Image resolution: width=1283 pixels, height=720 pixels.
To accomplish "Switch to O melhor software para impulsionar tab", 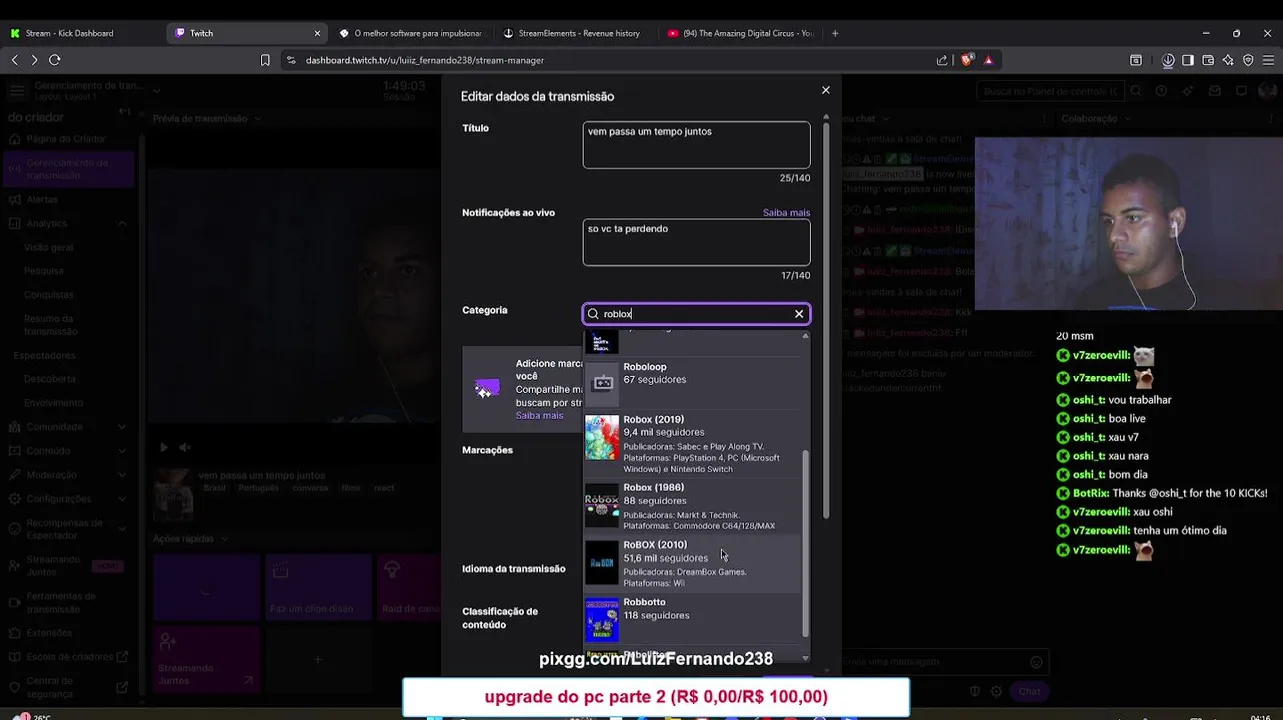I will point(410,33).
